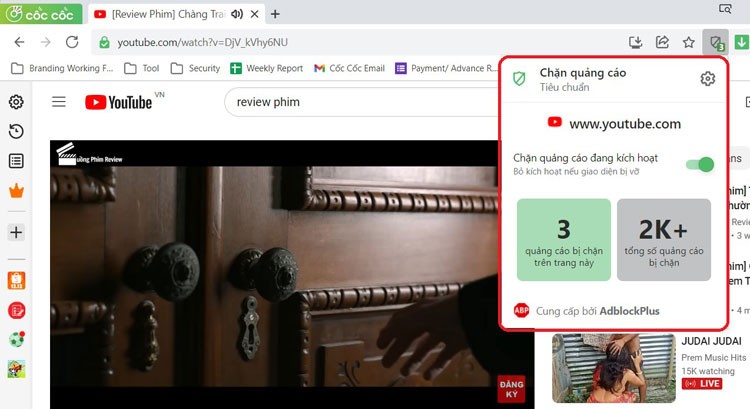
Task: Click the Chặn quảng cáo popup title
Action: pos(583,73)
